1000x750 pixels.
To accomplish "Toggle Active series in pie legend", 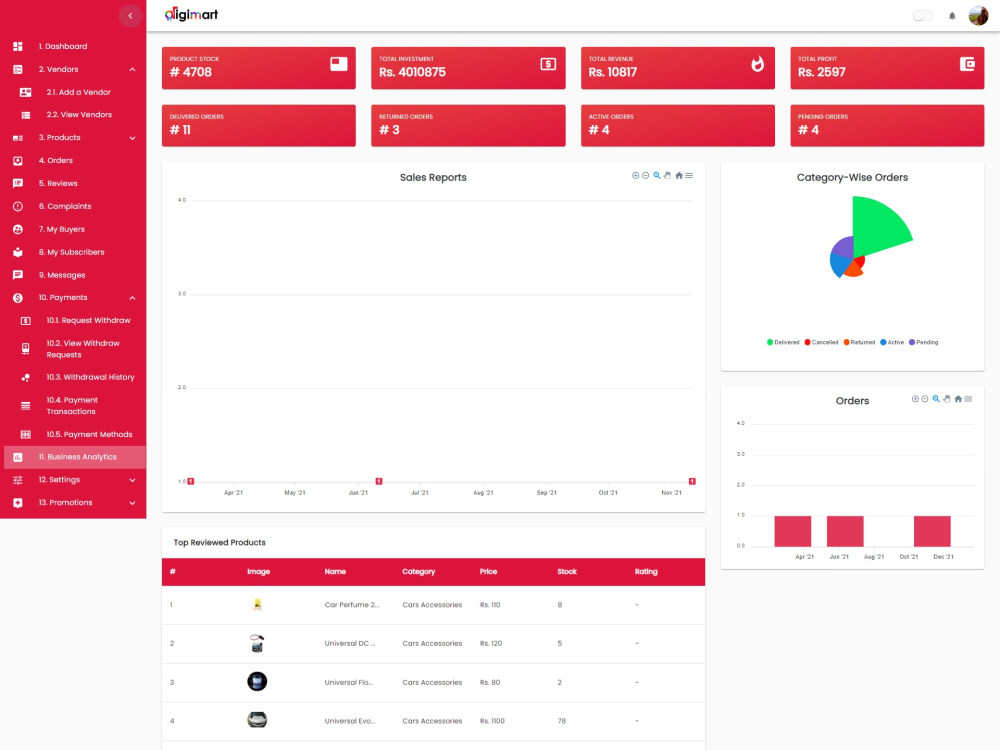I will pos(892,342).
